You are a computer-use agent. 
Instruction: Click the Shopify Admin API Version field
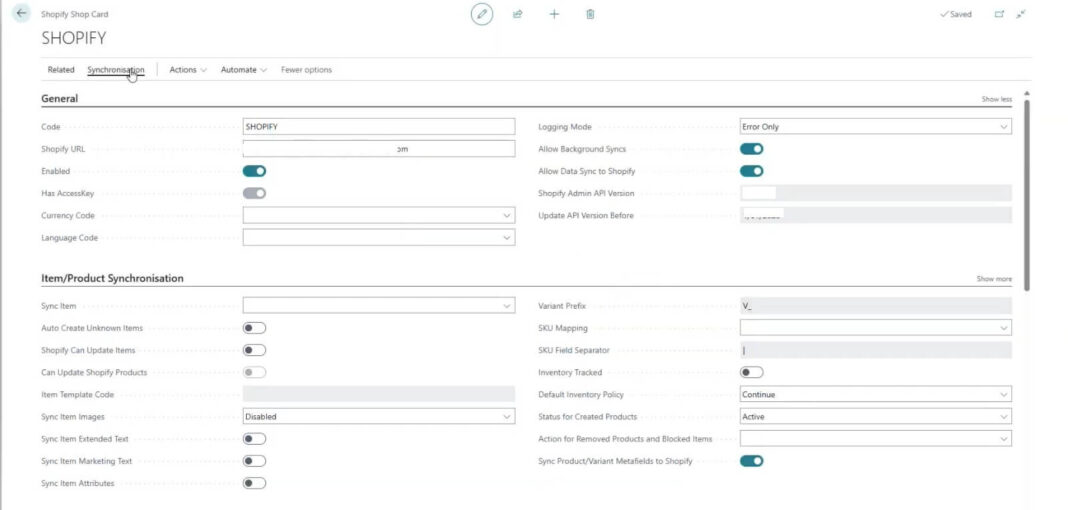click(875, 193)
